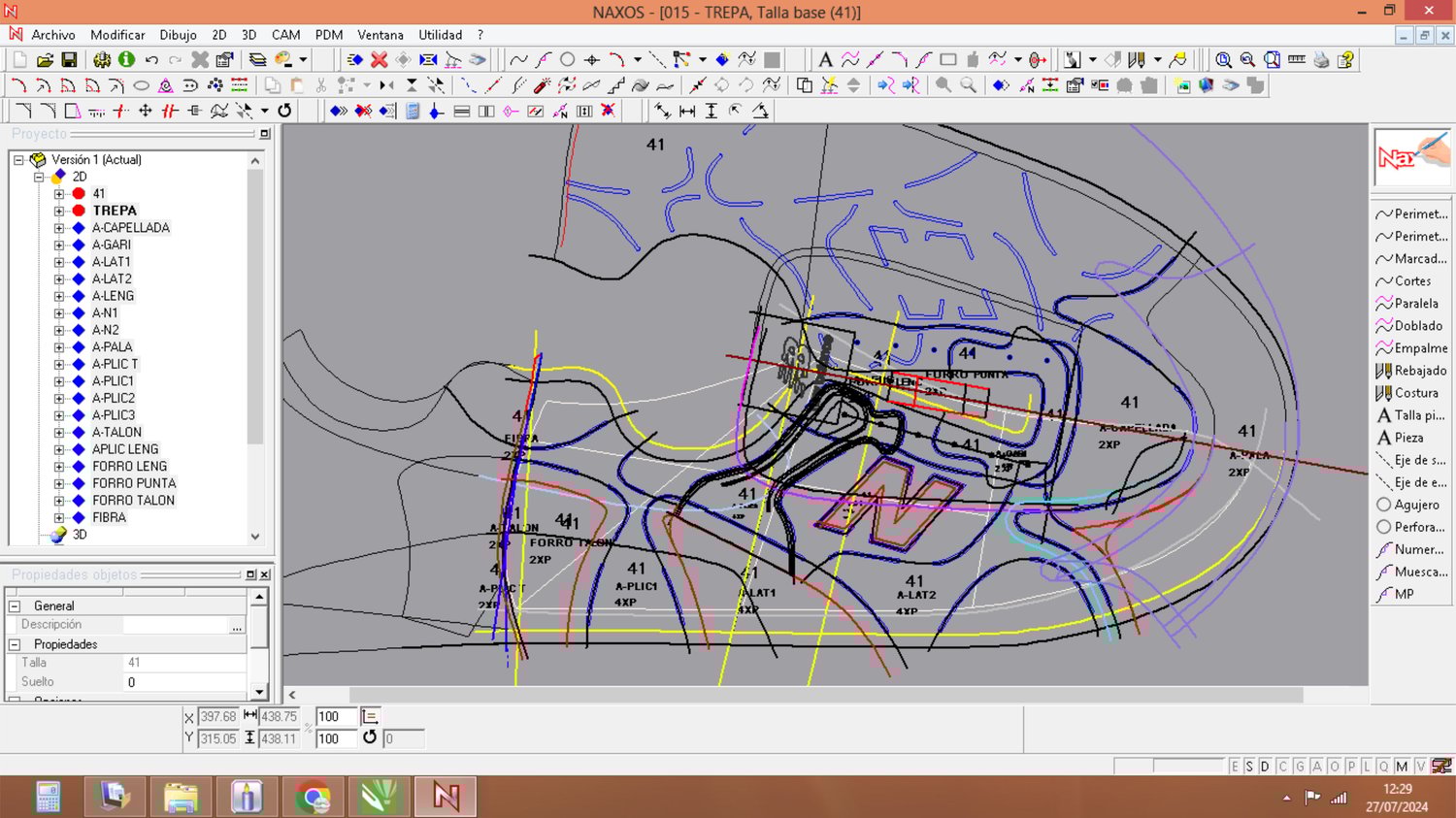Toggle the proportion lock icon beside scale fields
This screenshot has height=818, width=1456.
[369, 716]
